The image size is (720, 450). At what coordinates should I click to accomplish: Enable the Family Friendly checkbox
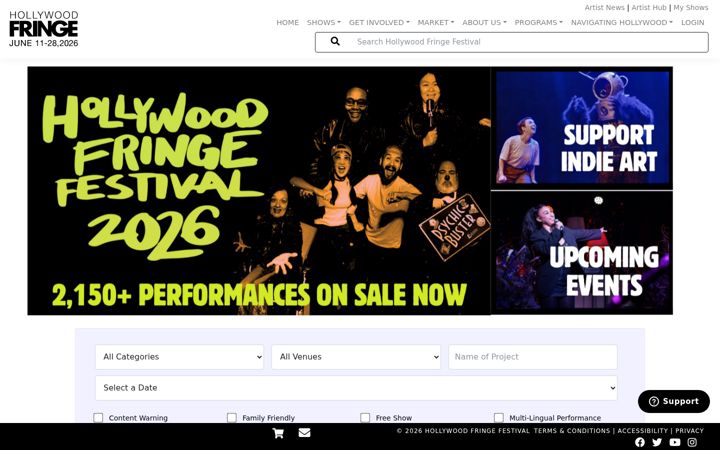[x=232, y=417]
